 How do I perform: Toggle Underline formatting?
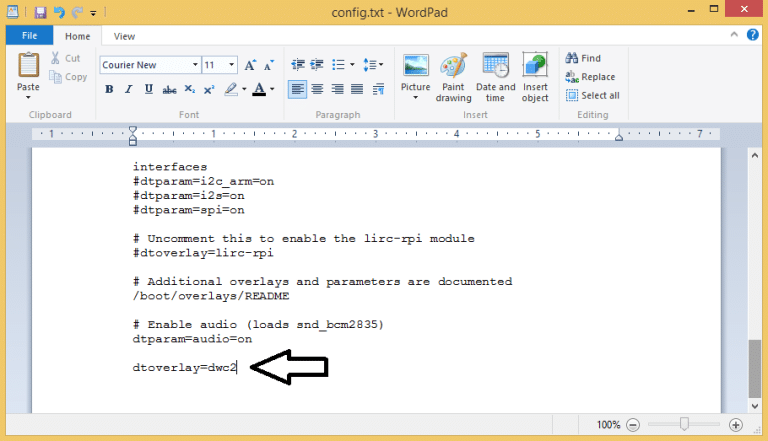(149, 89)
